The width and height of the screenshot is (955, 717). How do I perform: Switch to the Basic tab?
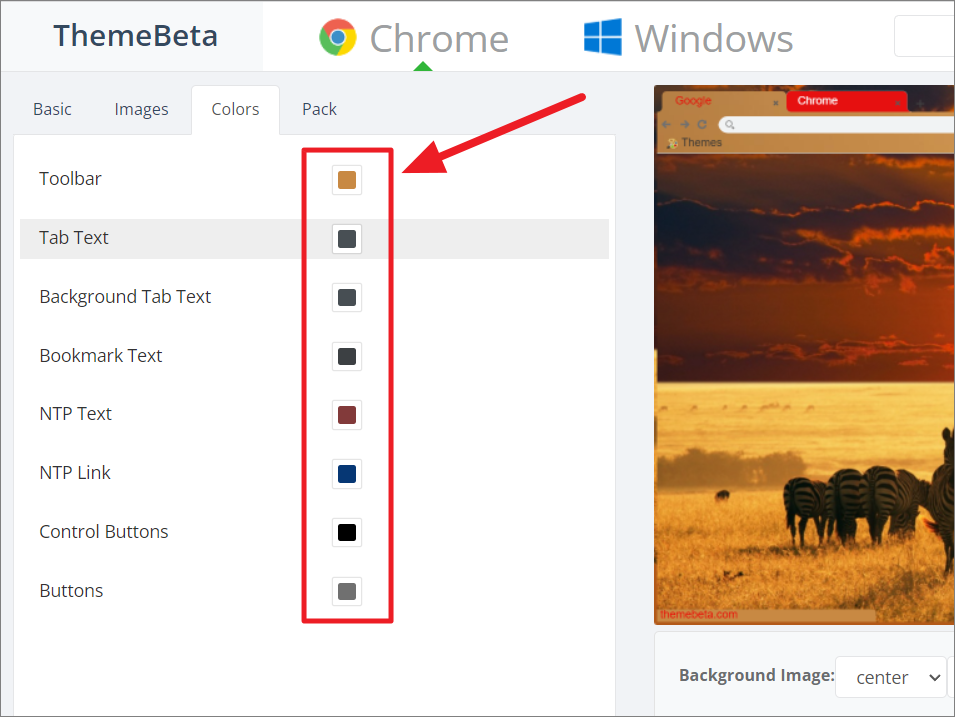[x=52, y=109]
